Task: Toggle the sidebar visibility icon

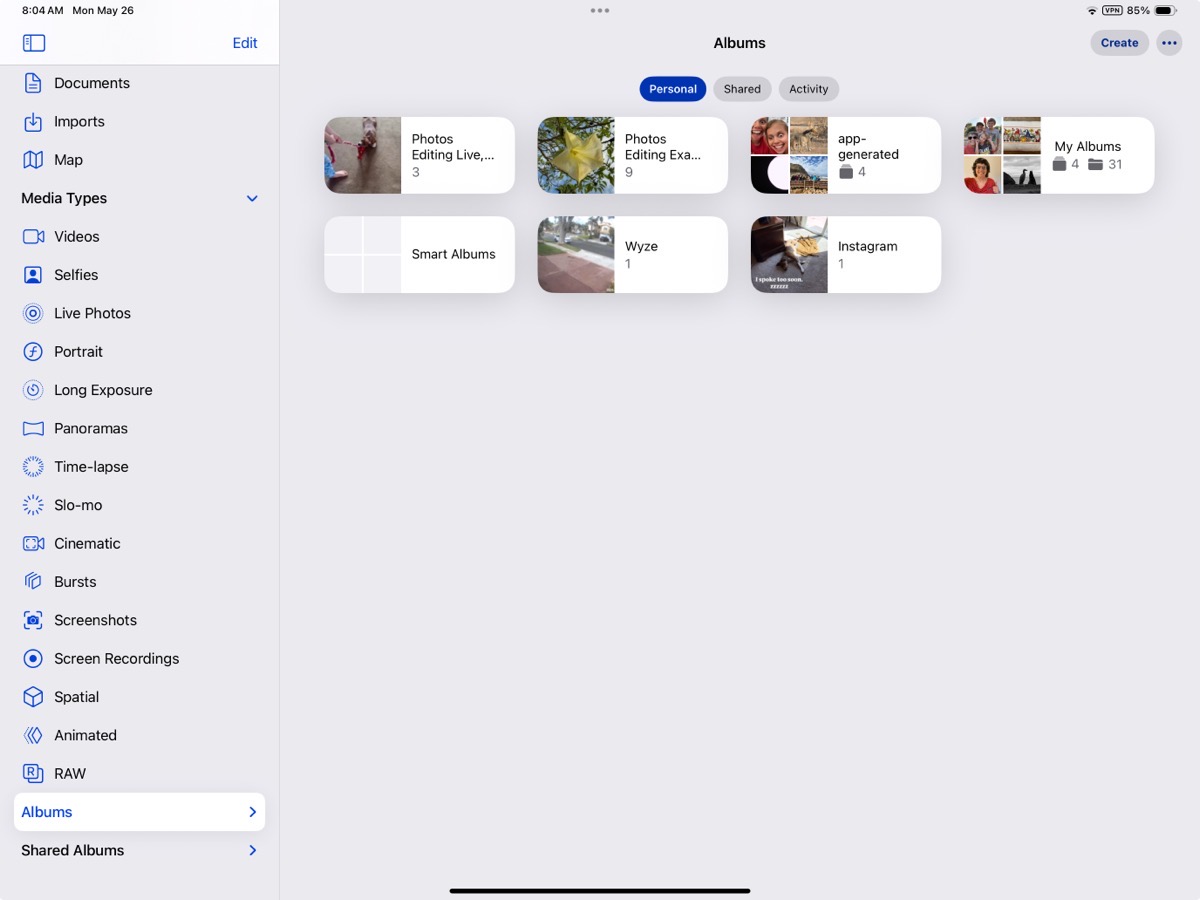Action: tap(34, 43)
